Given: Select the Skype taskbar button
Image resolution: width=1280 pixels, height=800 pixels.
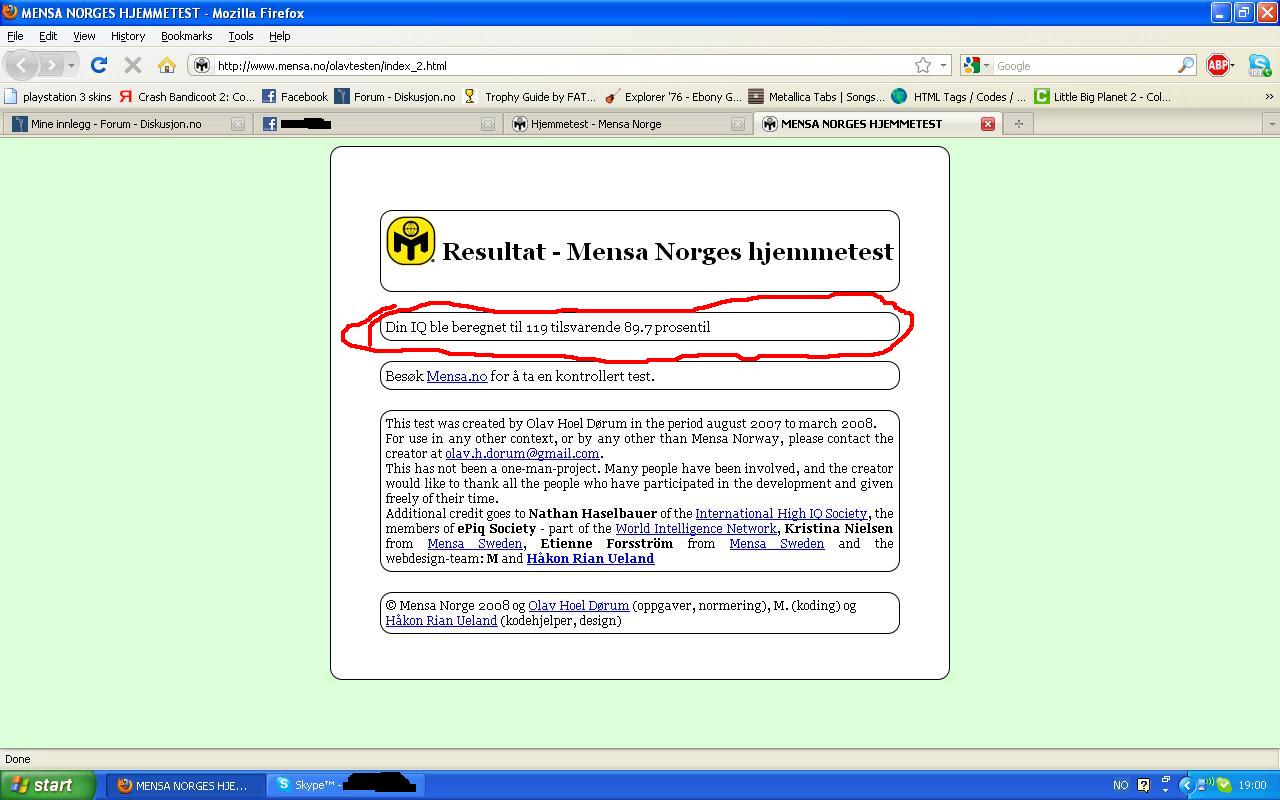Looking at the screenshot, I should pyautogui.click(x=346, y=785).
